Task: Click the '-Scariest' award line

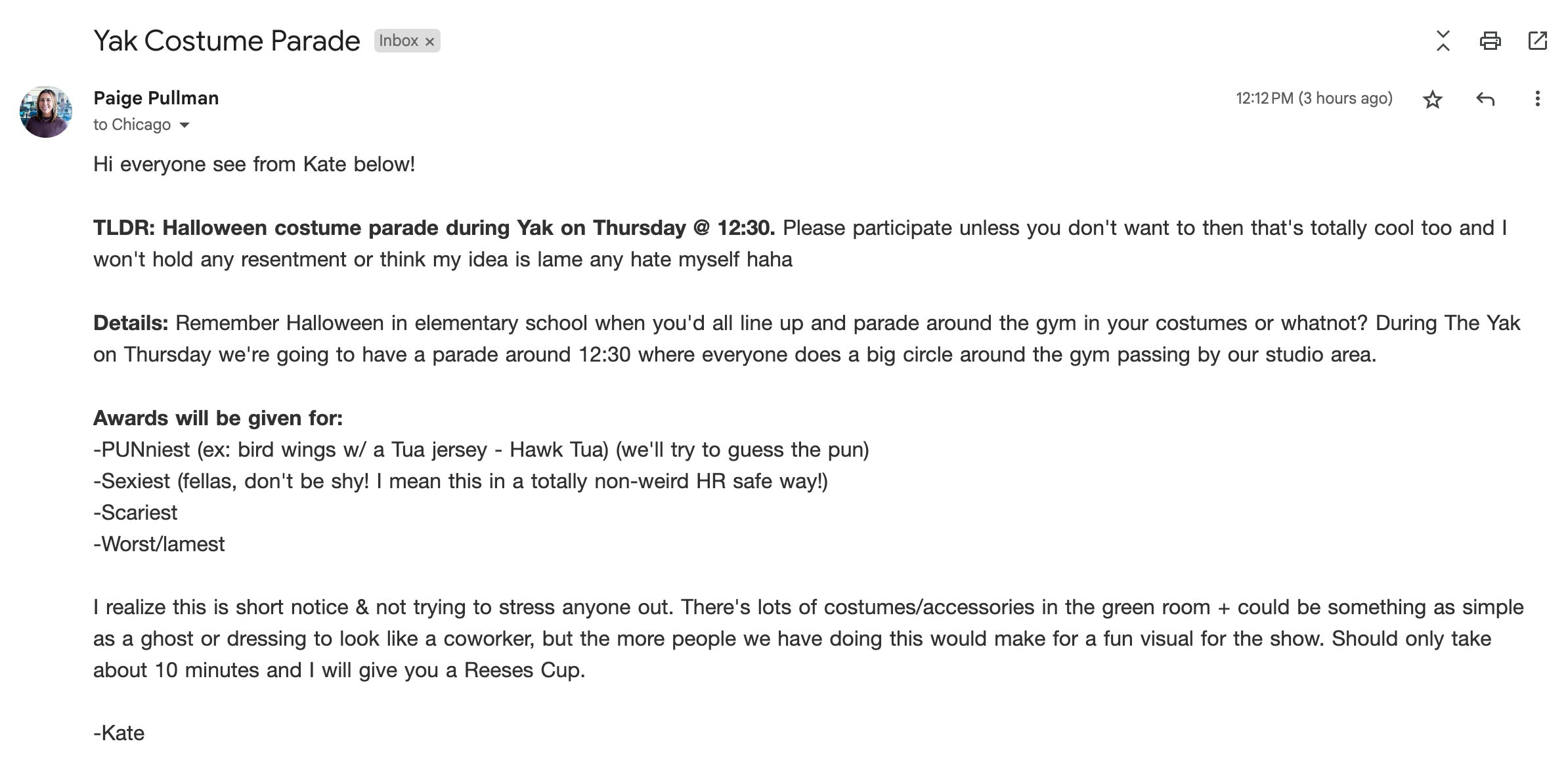Action: pyautogui.click(x=135, y=512)
